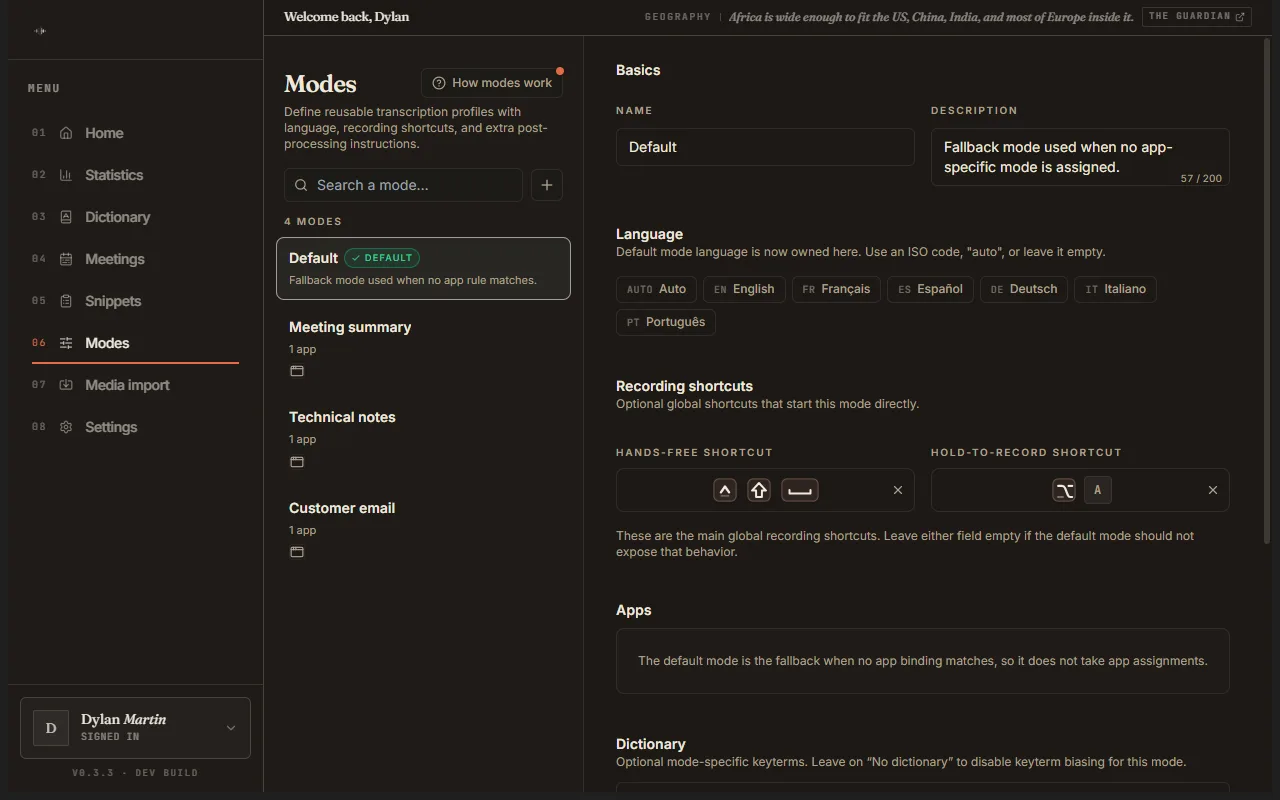1280x800 pixels.
Task: Select the Auto language option
Action: (657, 289)
